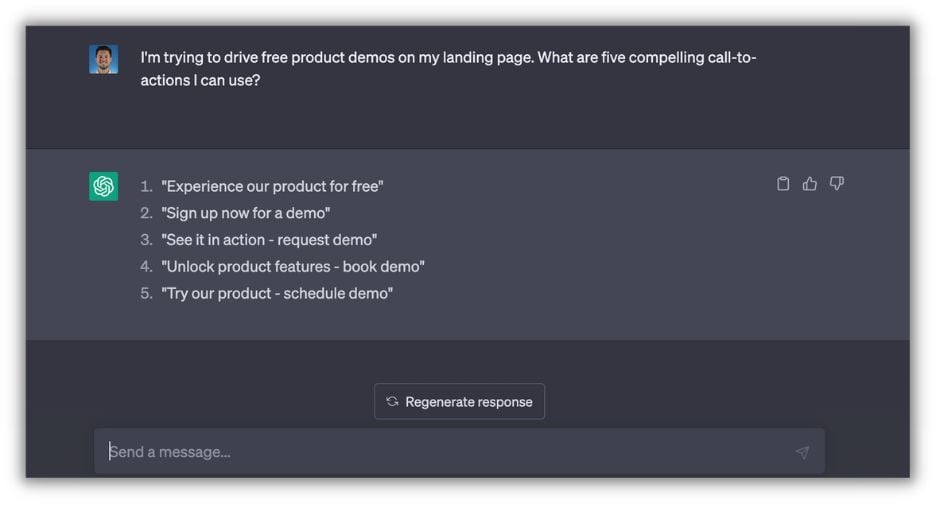
Task: Copy the response with the clipboard icon
Action: coord(783,183)
